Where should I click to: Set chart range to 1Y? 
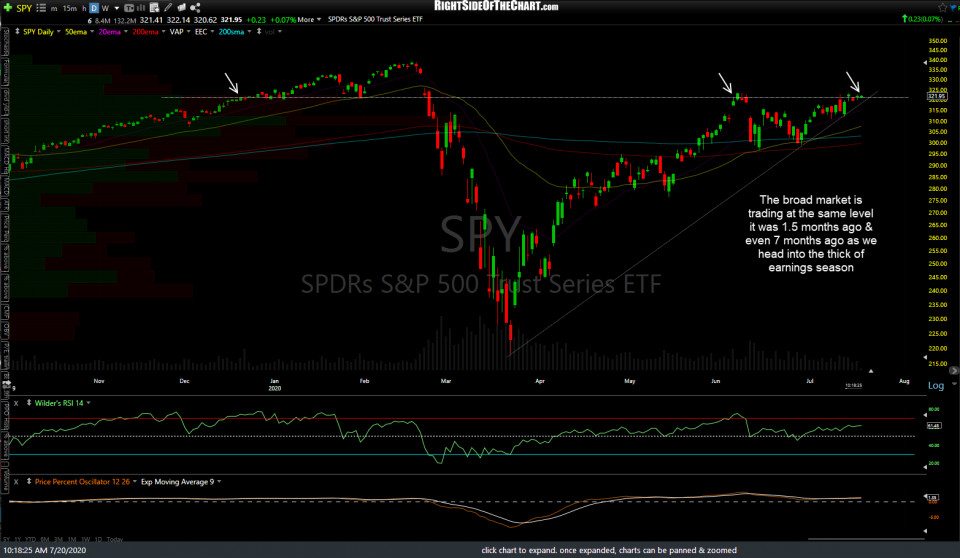pos(18,539)
